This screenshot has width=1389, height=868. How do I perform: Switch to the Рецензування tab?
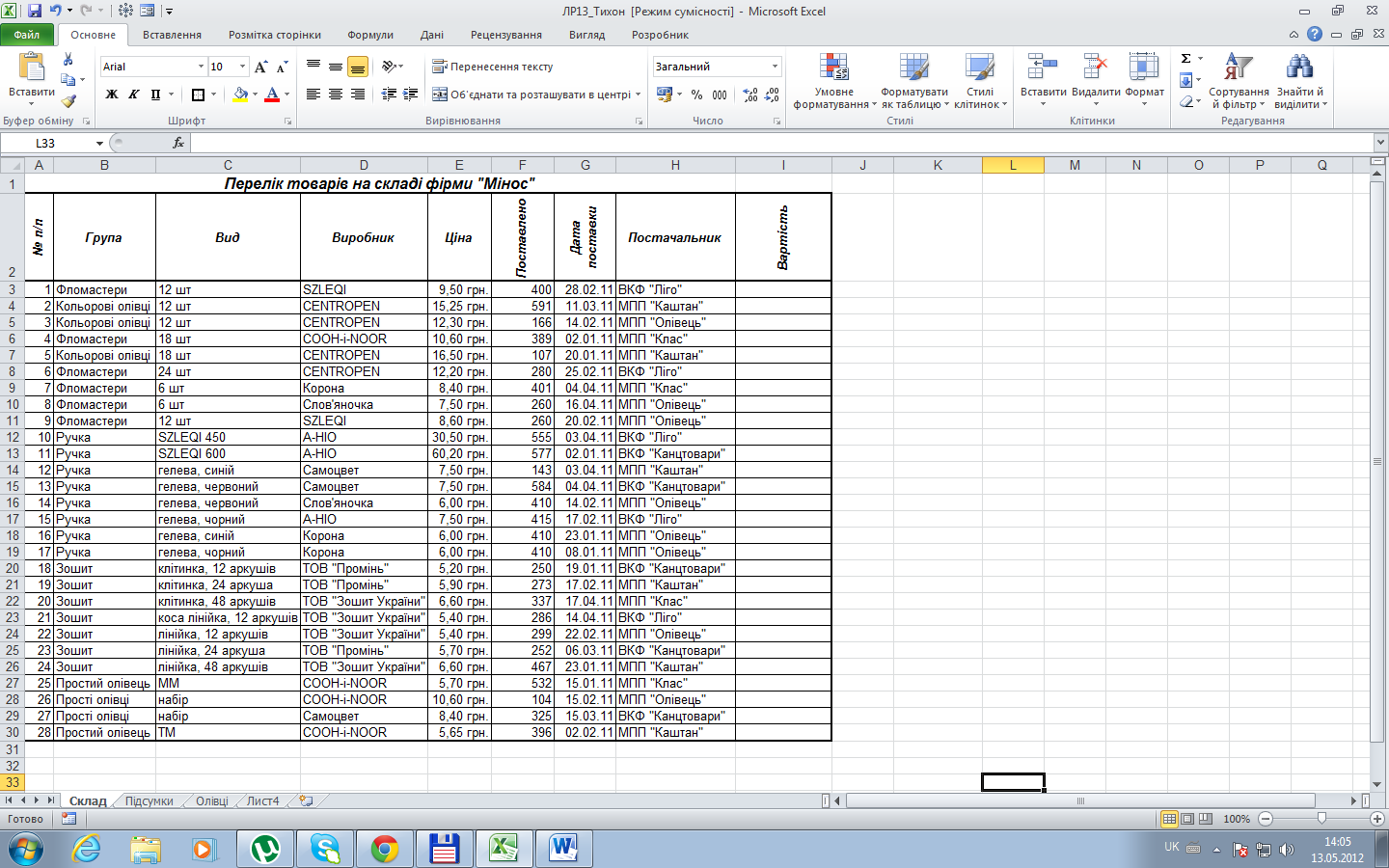[x=506, y=35]
